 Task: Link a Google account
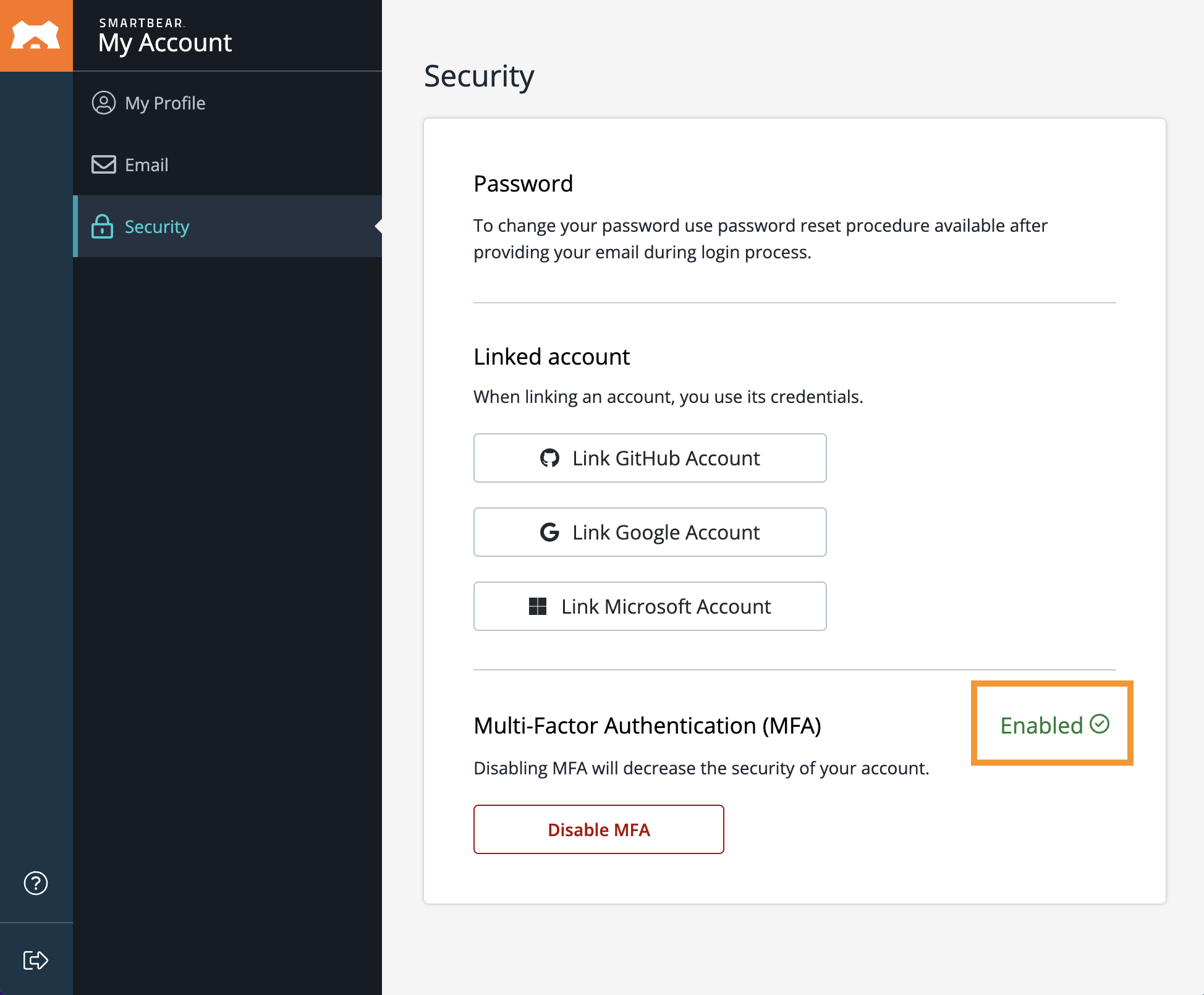click(x=650, y=532)
